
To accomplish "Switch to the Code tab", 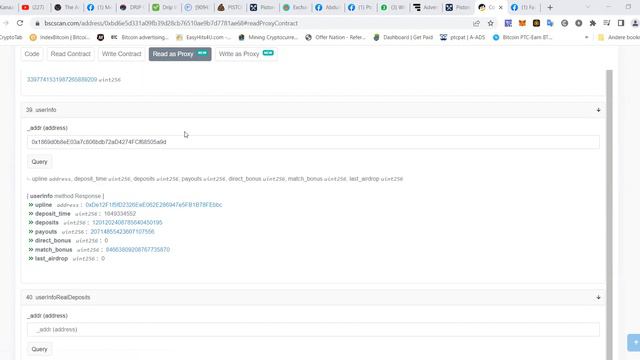I will pyautogui.click(x=32, y=54).
